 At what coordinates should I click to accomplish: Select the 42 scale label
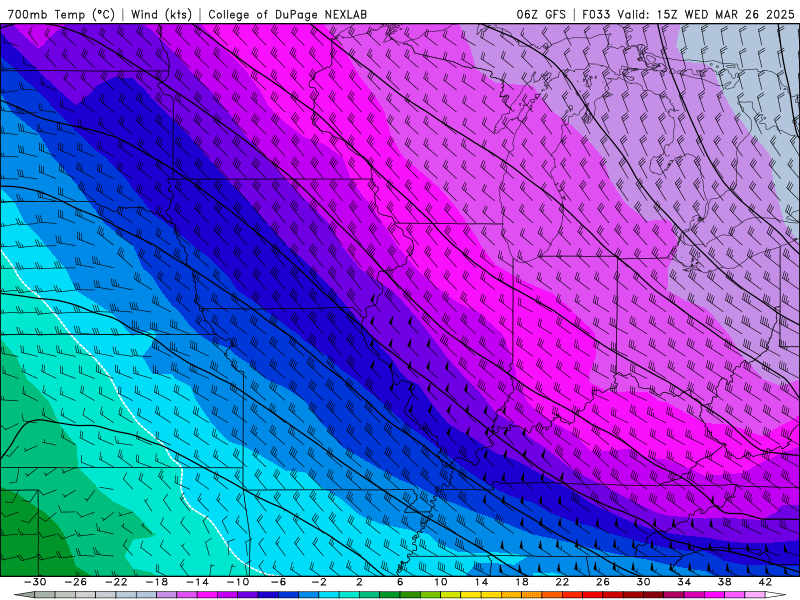765,582
